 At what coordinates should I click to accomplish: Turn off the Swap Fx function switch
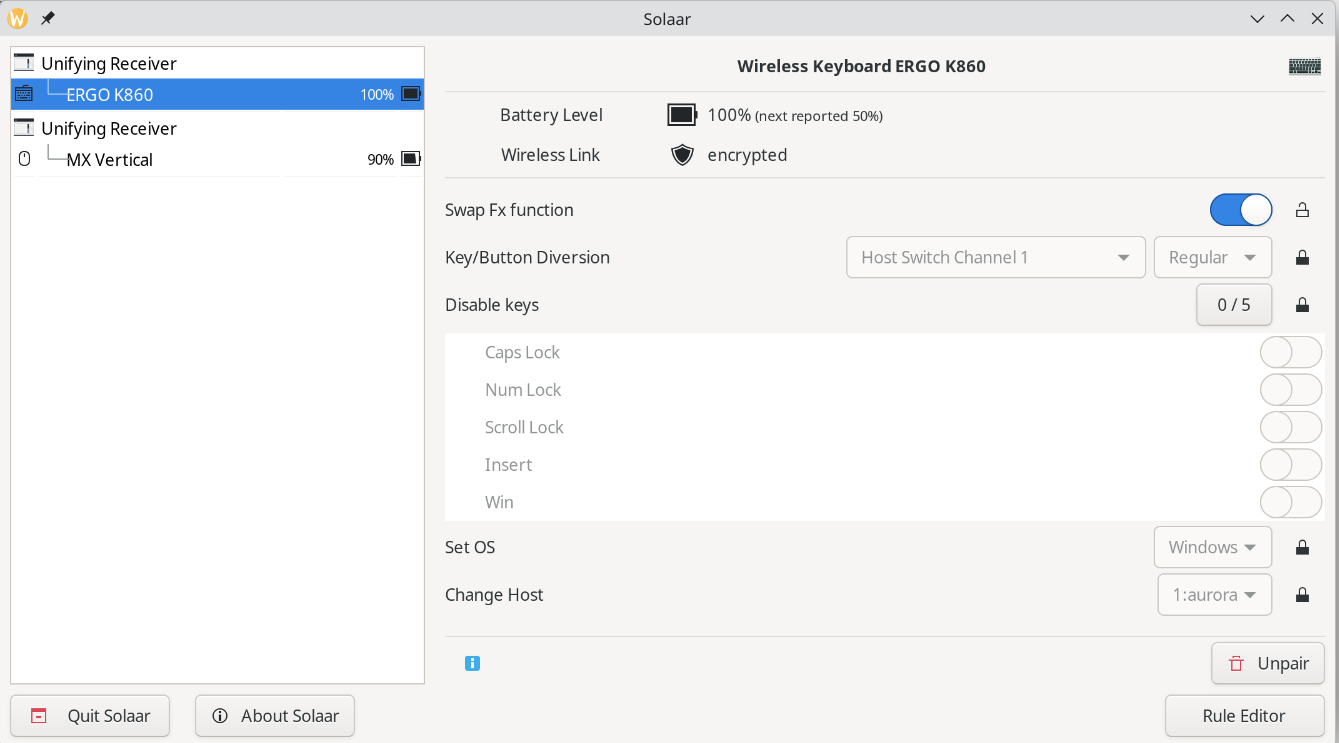tap(1241, 210)
